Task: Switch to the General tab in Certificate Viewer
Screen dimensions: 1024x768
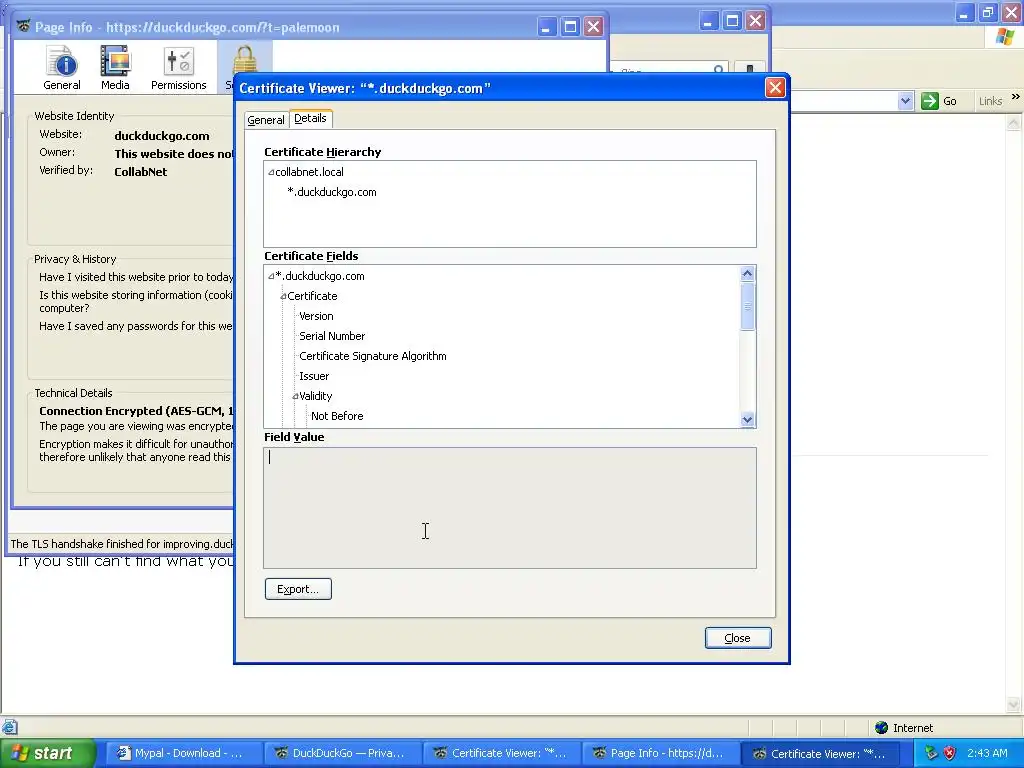Action: click(266, 120)
